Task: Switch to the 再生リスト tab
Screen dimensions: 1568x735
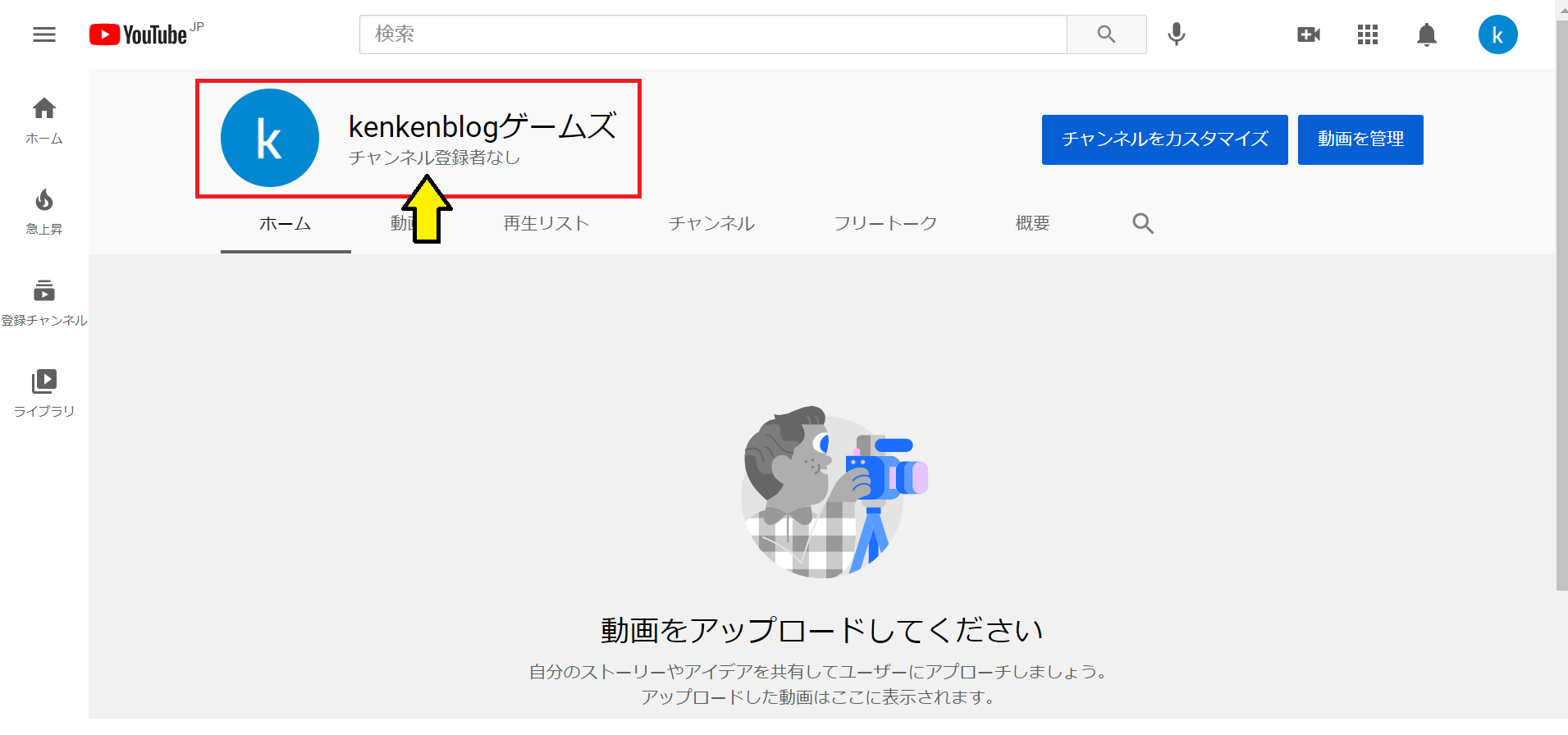Action: (x=546, y=223)
